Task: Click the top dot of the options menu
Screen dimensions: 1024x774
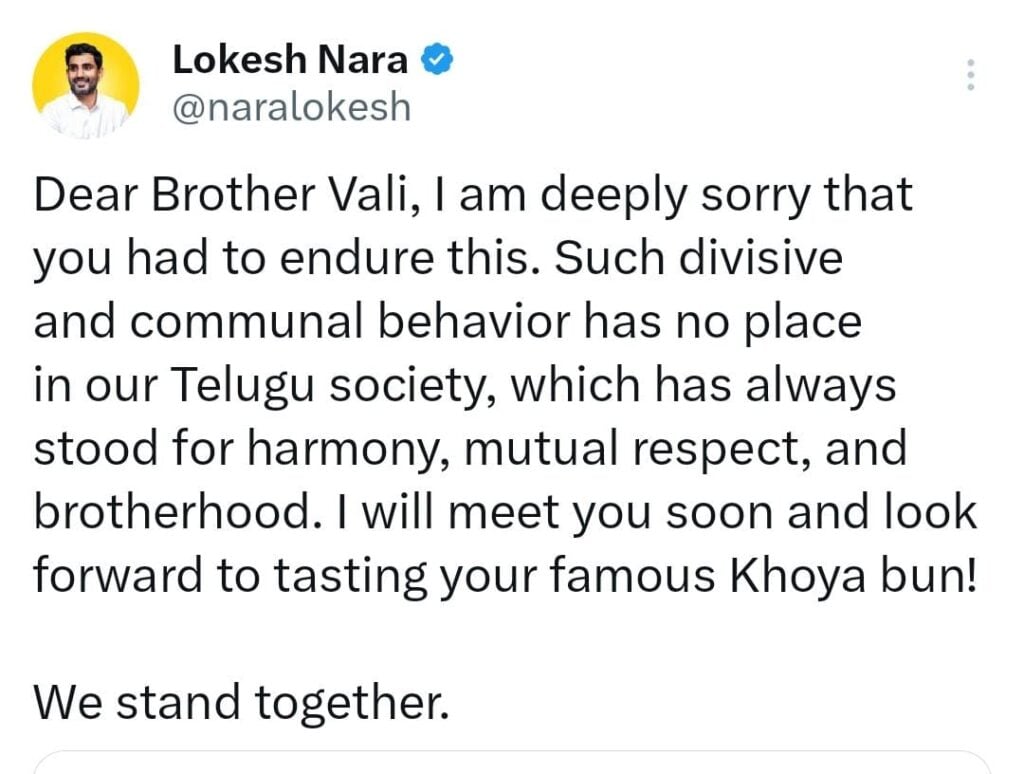Action: point(969,61)
